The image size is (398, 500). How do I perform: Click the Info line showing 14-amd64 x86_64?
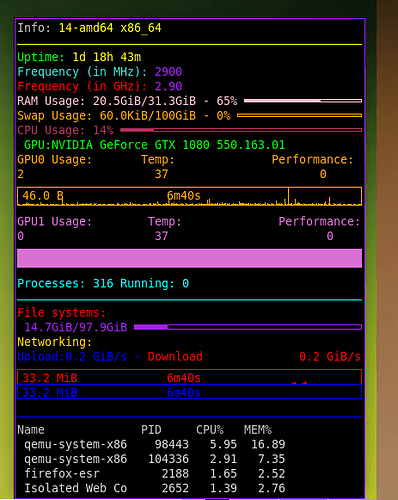[89, 28]
